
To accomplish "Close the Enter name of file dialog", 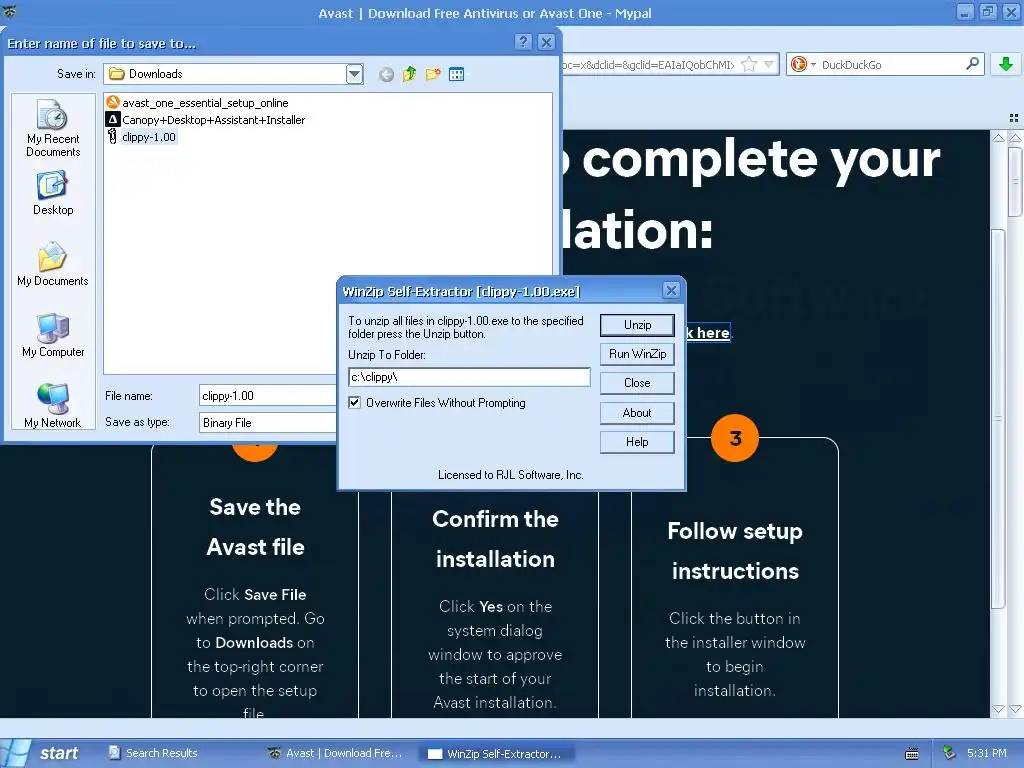I will [547, 42].
